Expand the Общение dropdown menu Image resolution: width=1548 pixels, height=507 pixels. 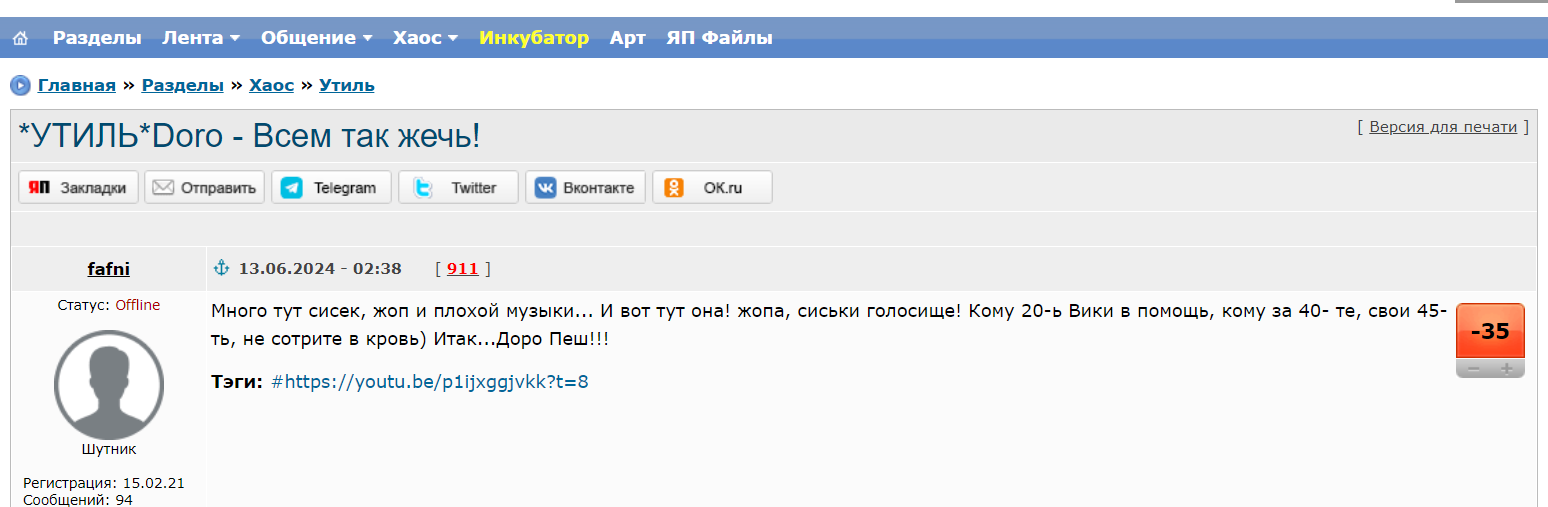tap(316, 38)
